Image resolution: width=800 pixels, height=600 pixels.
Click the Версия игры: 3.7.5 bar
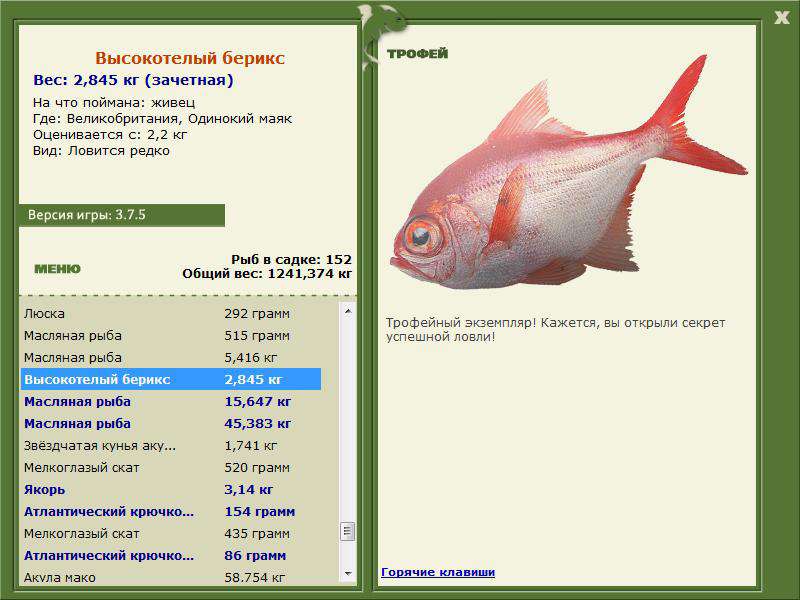[122, 215]
